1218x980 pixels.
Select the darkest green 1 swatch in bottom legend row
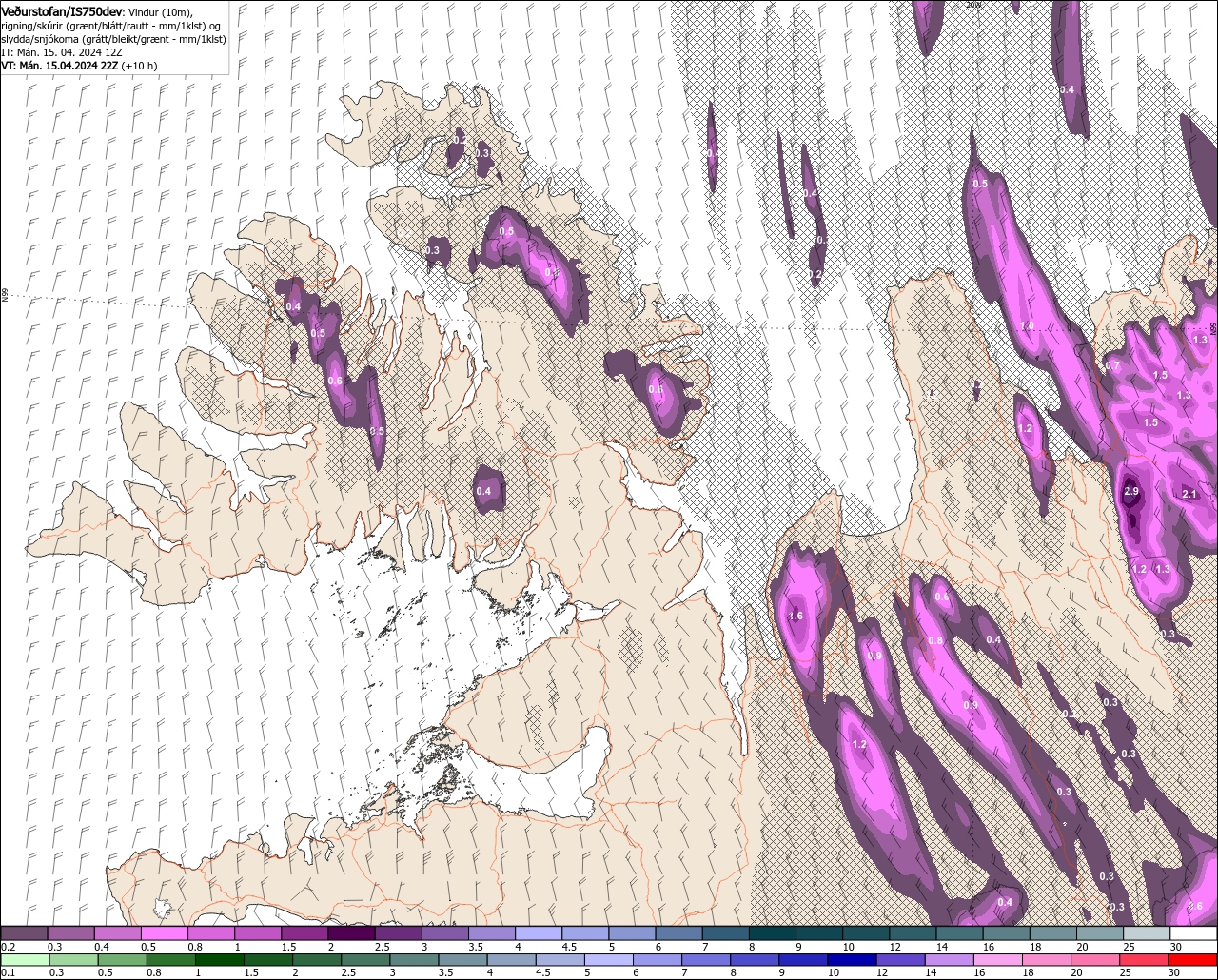220,960
